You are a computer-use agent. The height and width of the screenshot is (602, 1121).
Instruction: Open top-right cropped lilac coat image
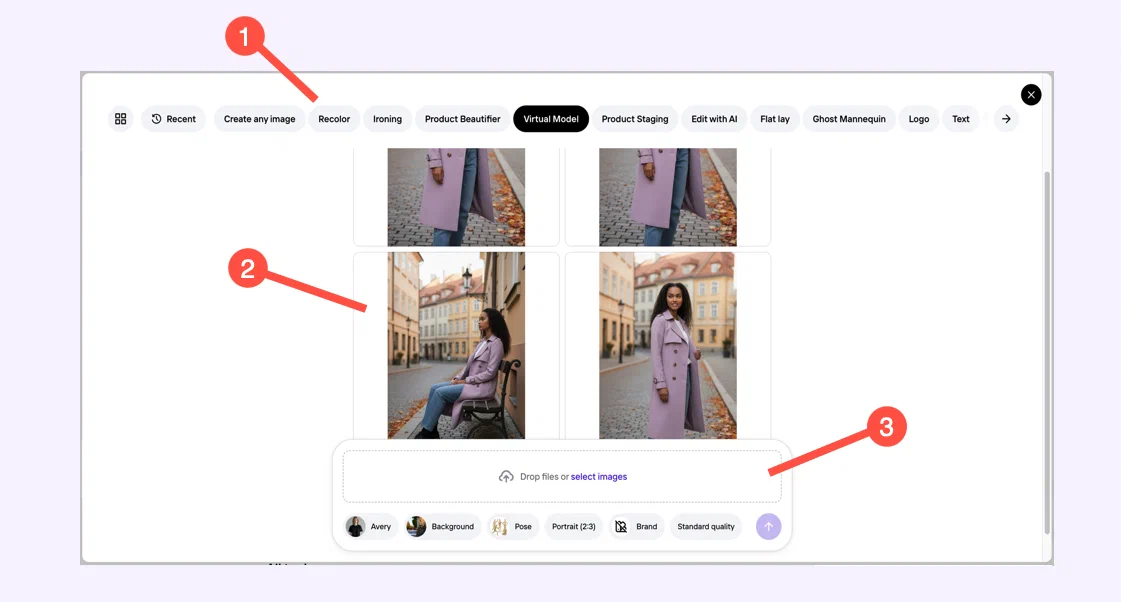pyautogui.click(x=668, y=197)
